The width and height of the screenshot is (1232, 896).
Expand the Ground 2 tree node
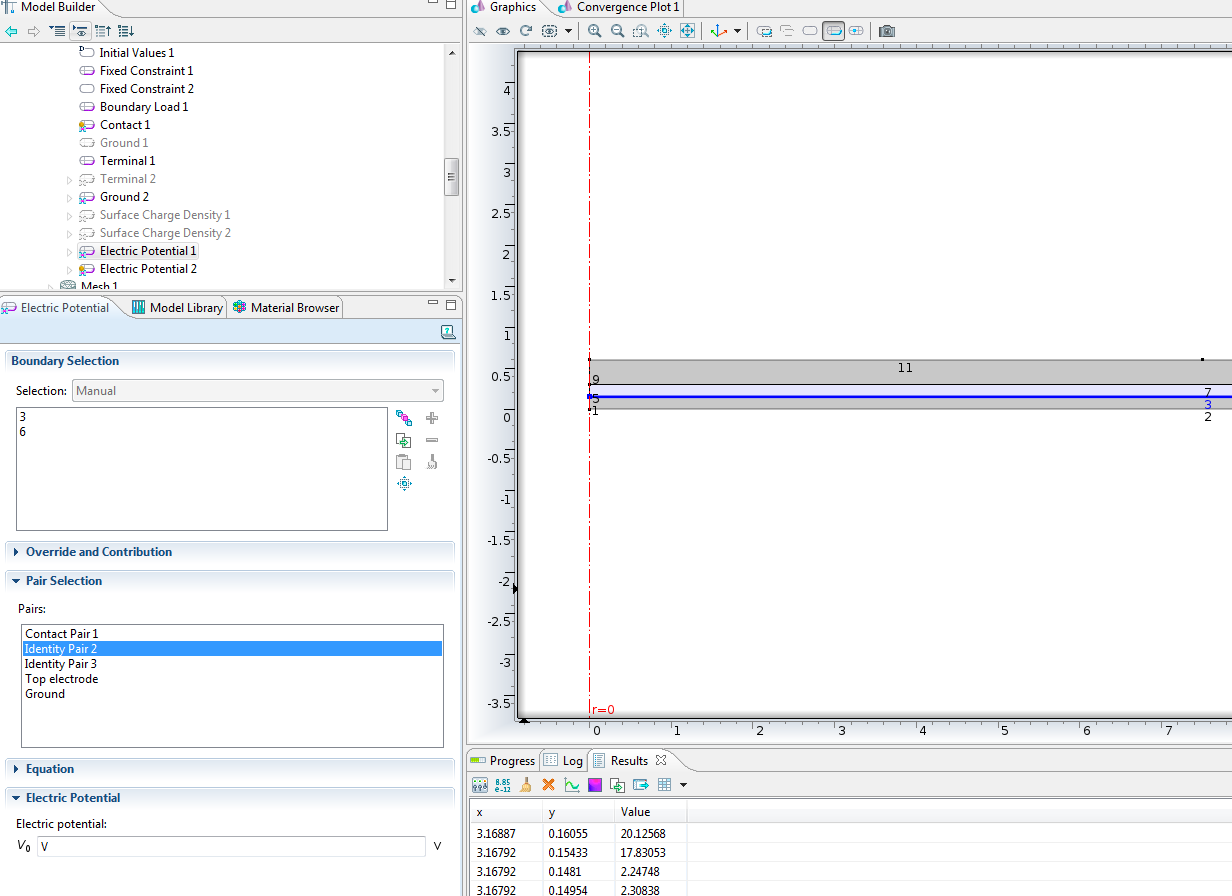70,197
